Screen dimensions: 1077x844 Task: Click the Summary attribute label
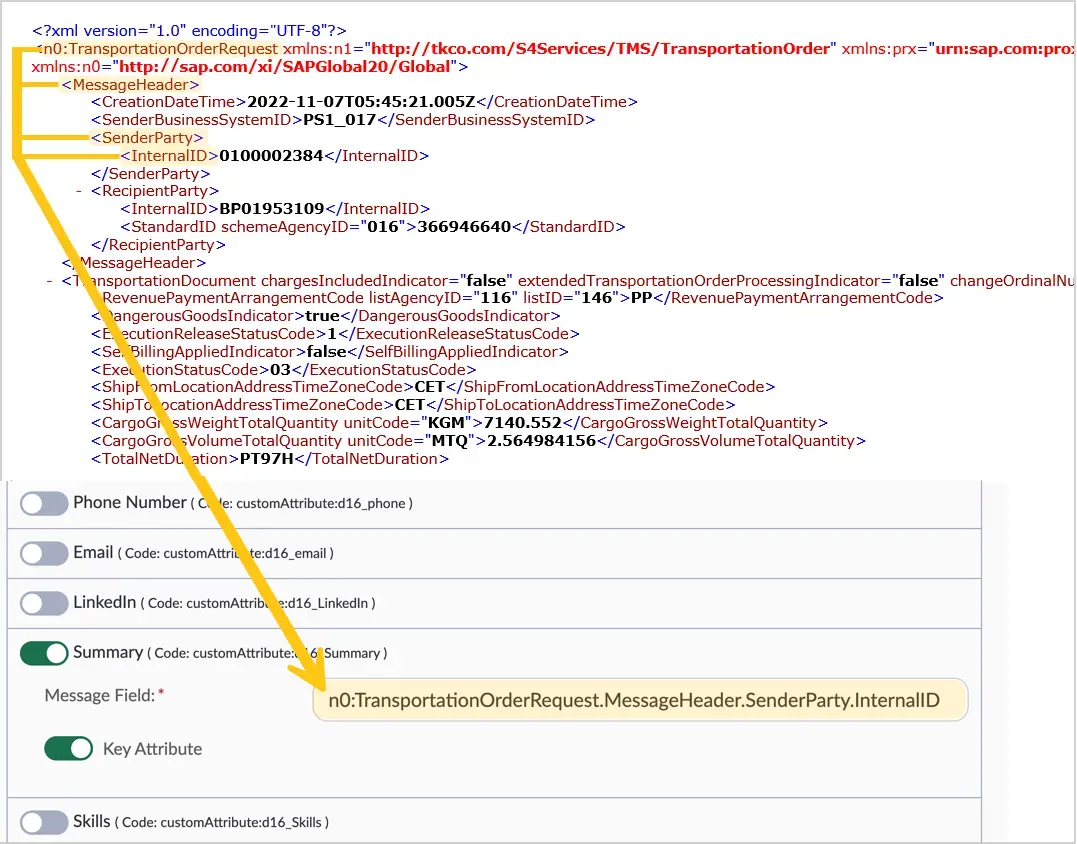coord(108,652)
